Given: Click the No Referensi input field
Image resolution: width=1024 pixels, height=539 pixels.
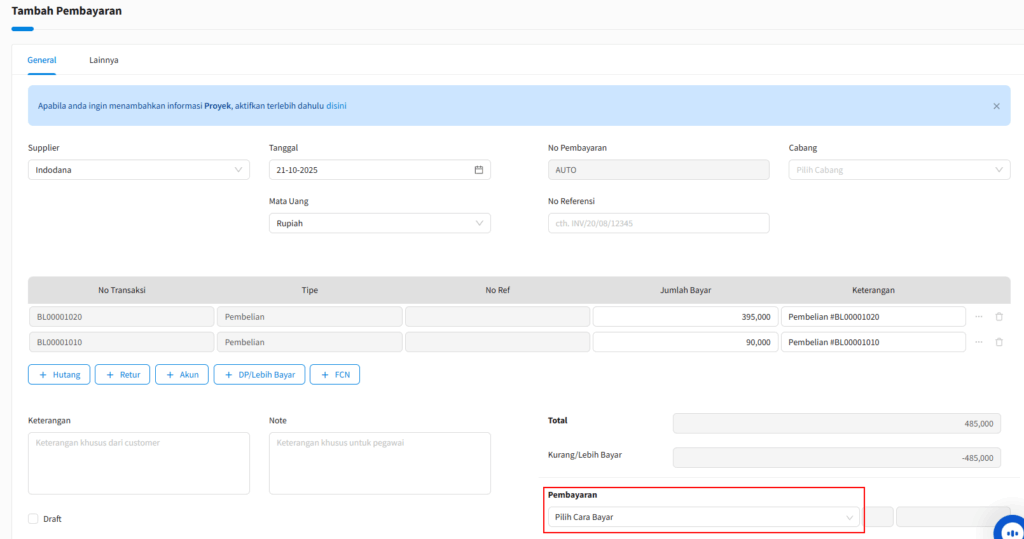Looking at the screenshot, I should (658, 223).
